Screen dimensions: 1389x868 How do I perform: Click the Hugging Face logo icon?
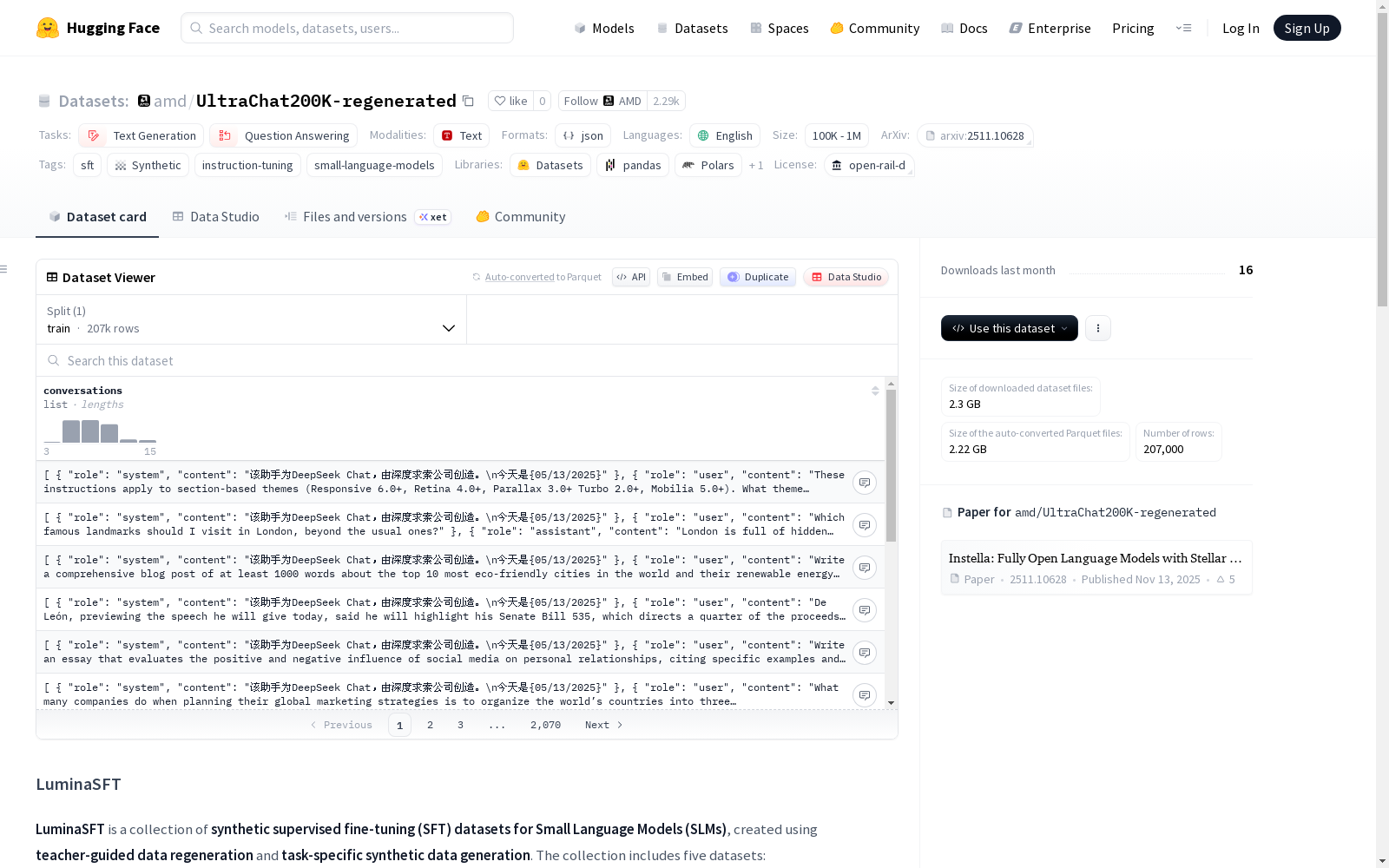[48, 28]
